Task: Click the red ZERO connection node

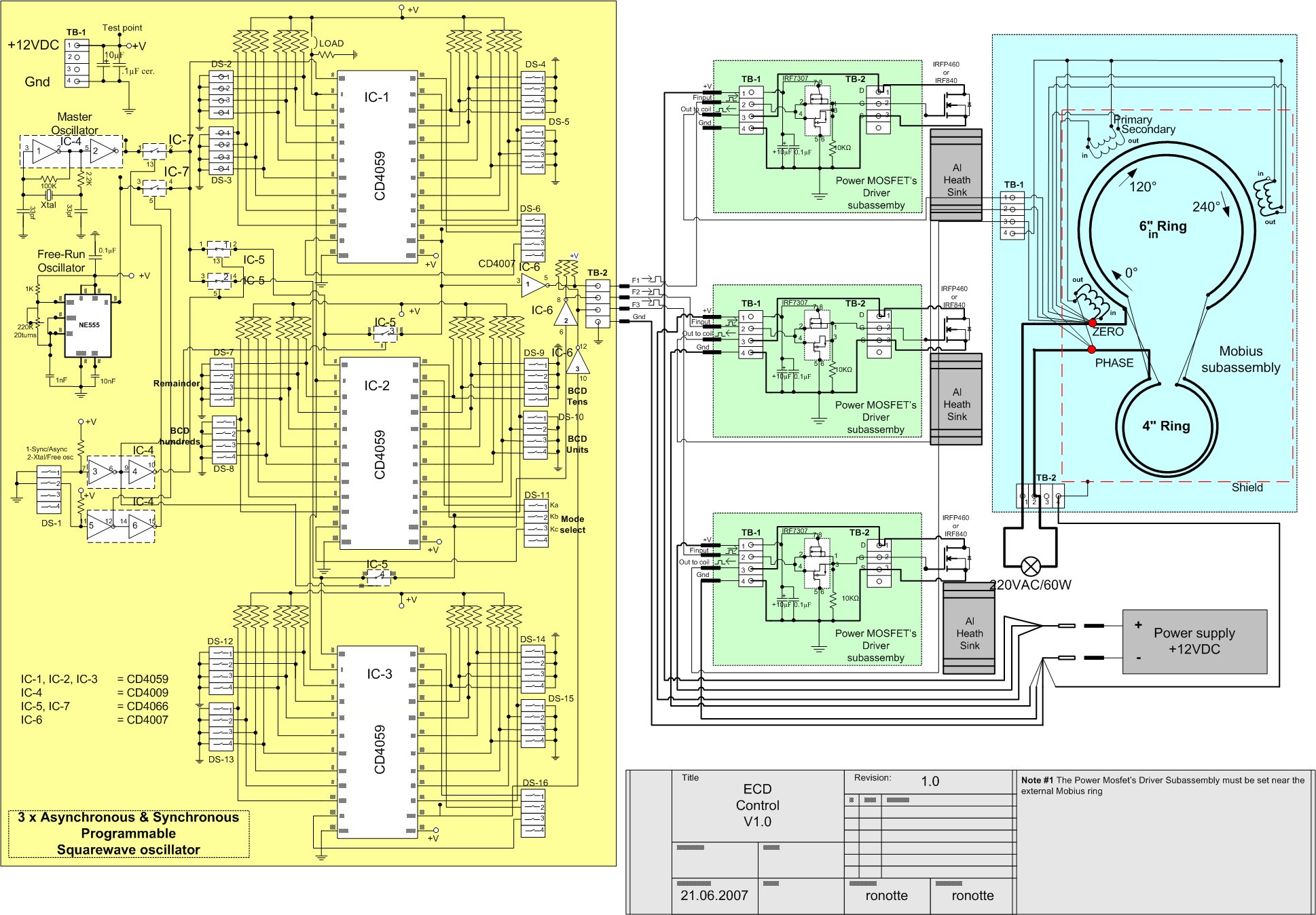Action: [1093, 323]
